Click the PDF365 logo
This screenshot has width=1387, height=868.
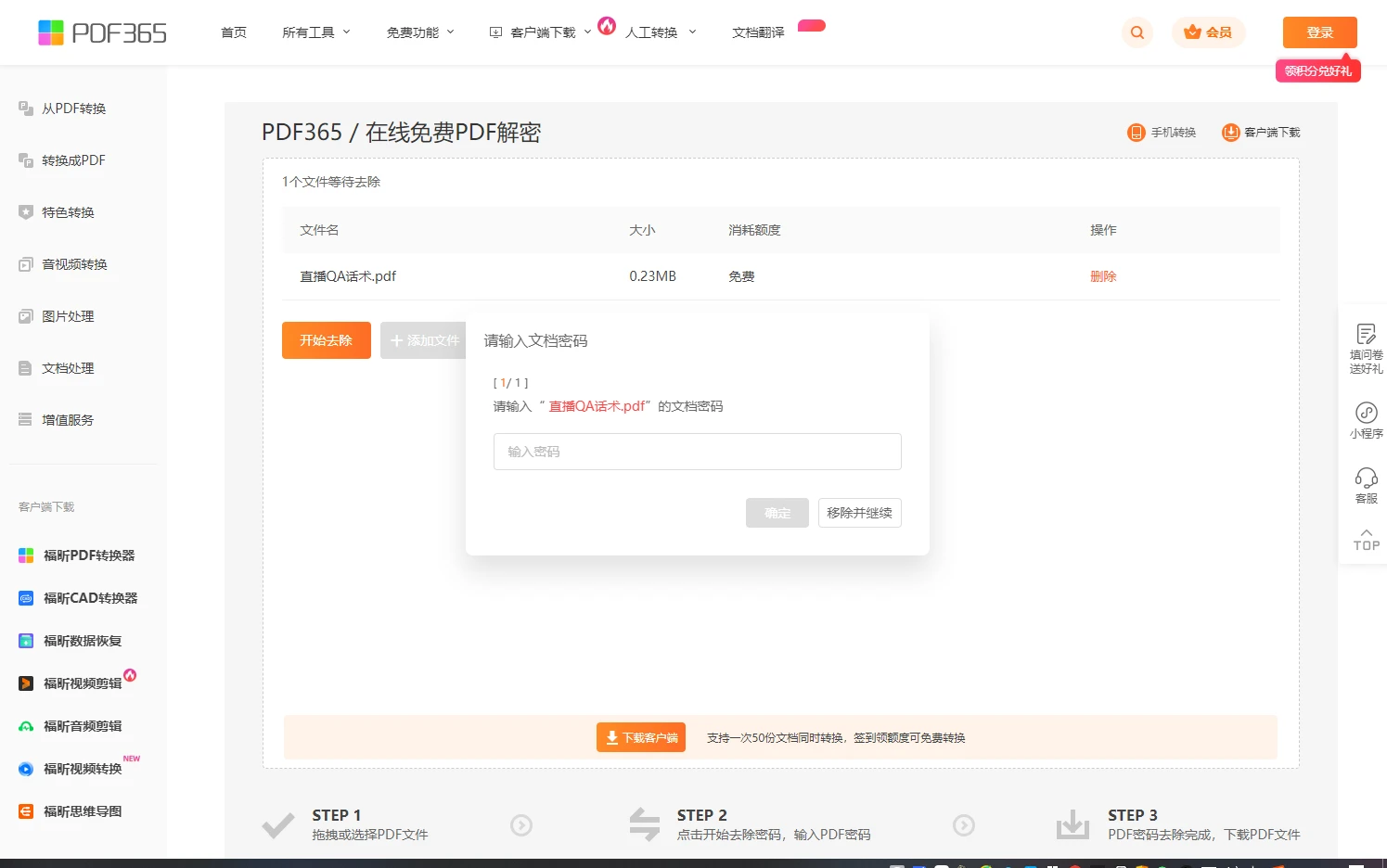click(x=102, y=32)
